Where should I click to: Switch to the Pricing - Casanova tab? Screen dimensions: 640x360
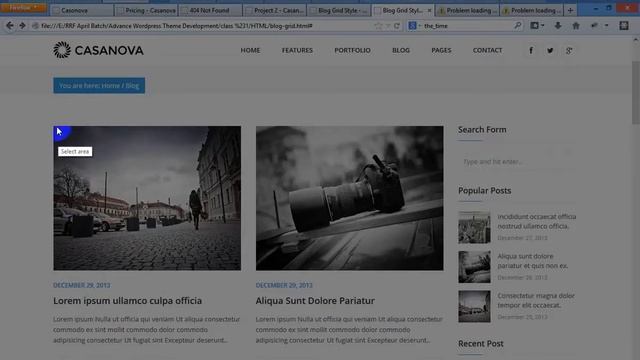[x=146, y=10]
